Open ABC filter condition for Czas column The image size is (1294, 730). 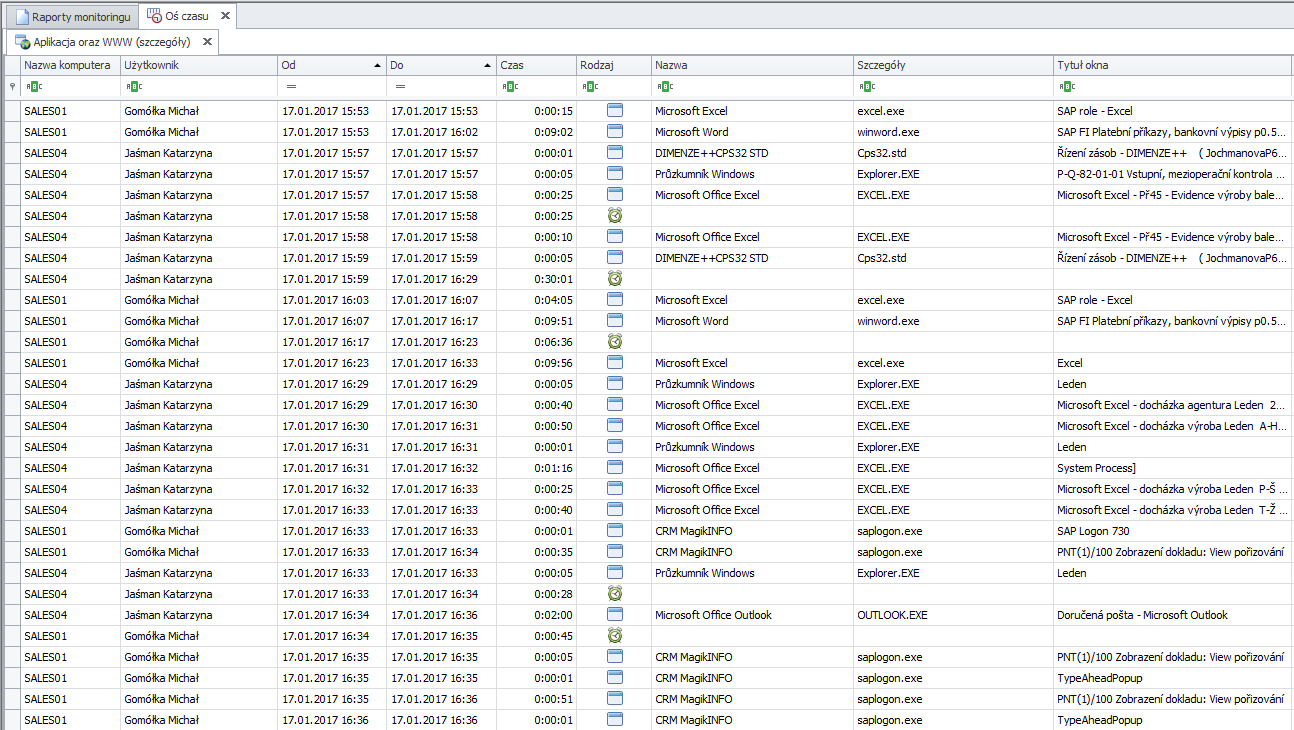point(510,87)
